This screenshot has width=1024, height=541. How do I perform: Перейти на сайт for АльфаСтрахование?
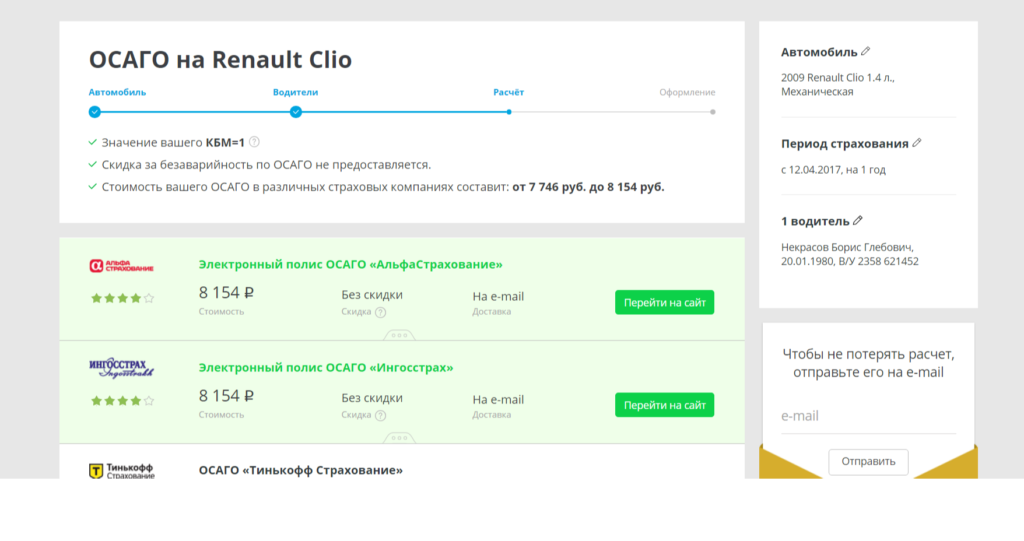[664, 303]
